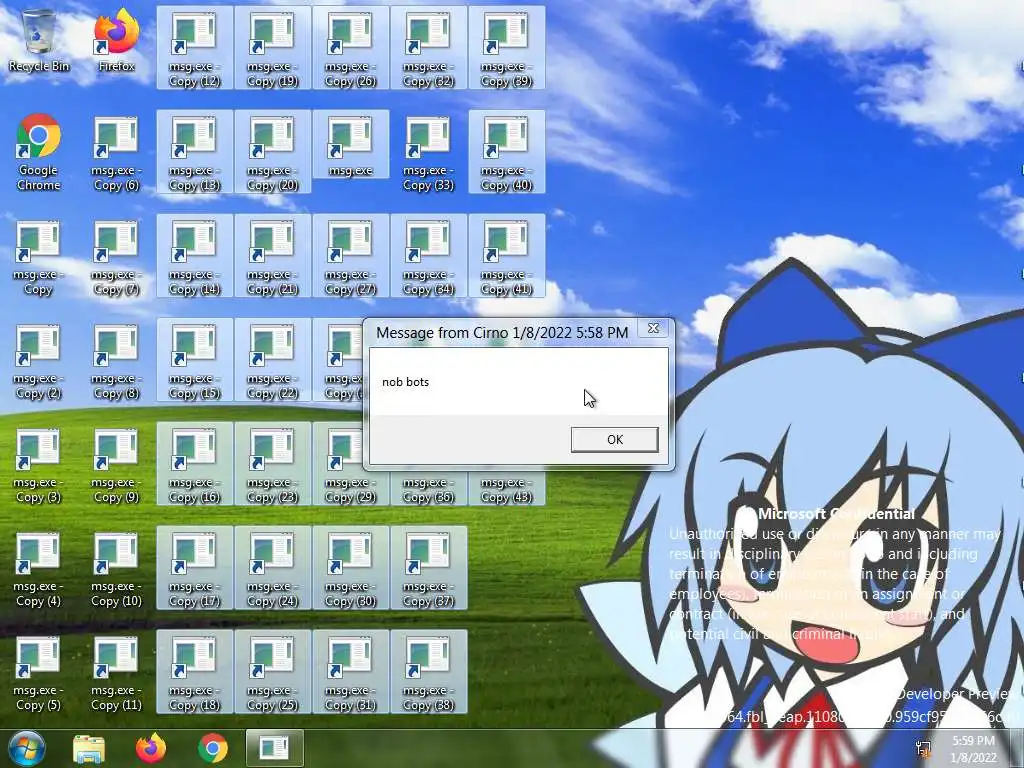
Task: Select msg.exe - Copy (2) icon
Action: [x=39, y=360]
